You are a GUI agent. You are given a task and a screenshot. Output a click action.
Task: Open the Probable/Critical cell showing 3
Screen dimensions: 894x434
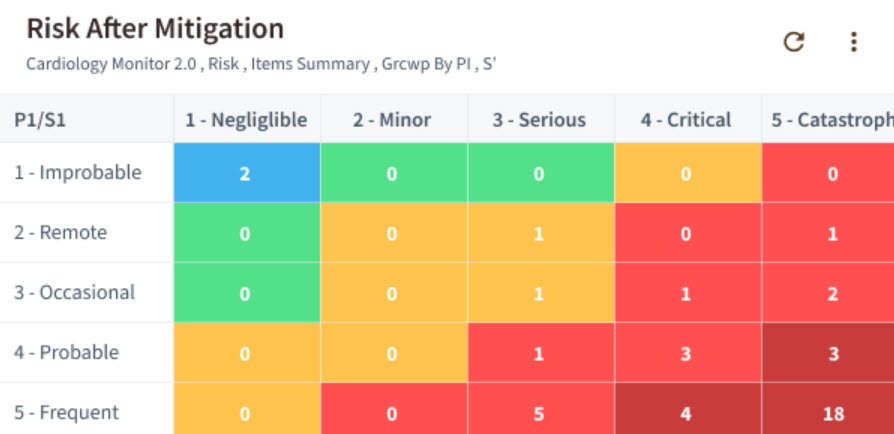pos(687,352)
